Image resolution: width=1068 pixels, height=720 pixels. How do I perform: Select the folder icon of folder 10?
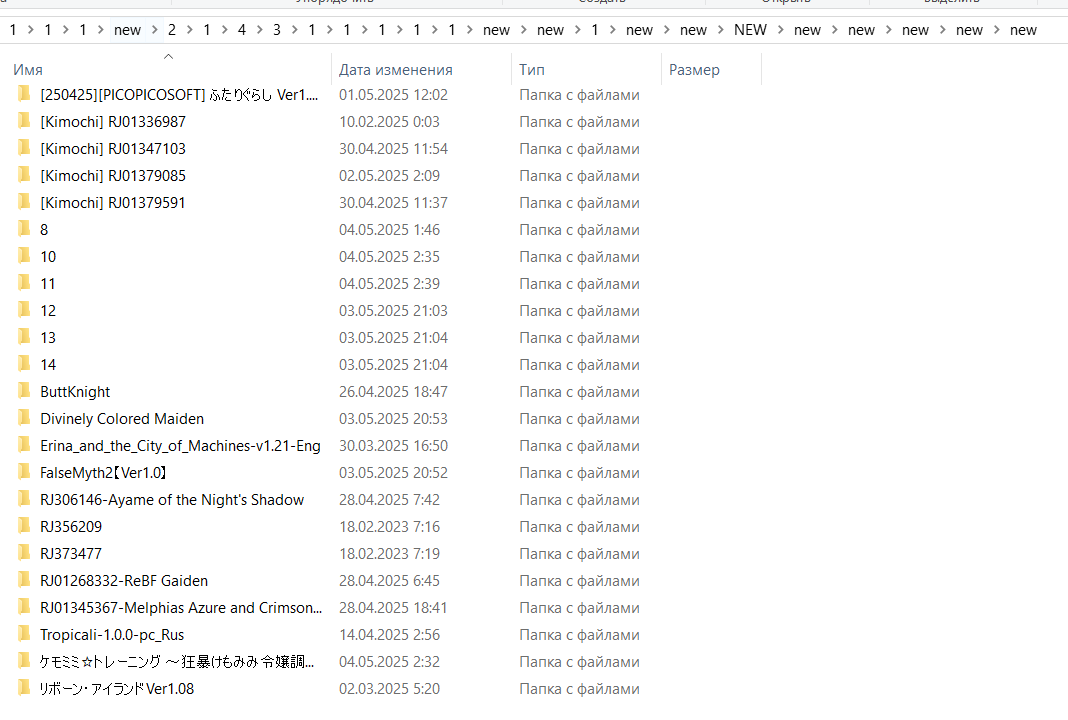[x=24, y=256]
